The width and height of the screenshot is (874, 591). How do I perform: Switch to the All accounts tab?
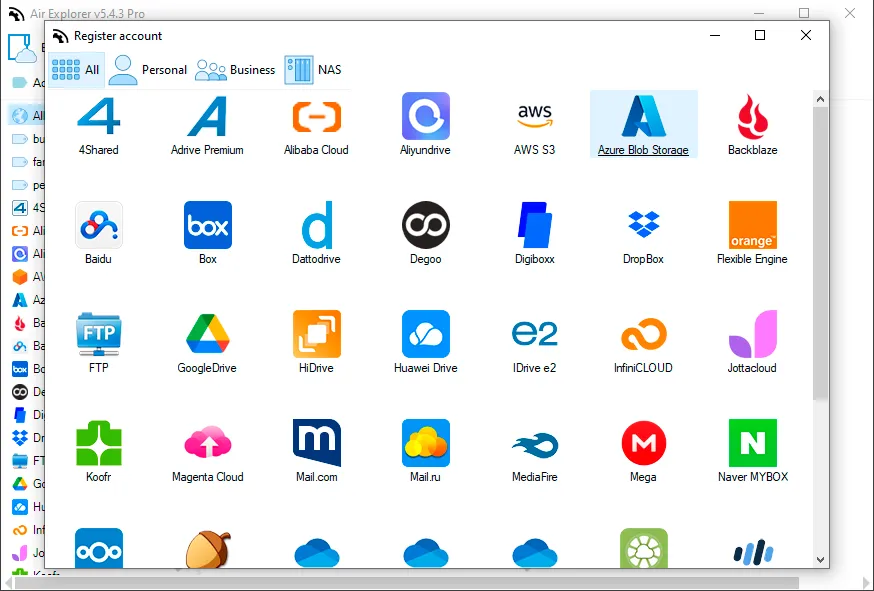point(76,70)
